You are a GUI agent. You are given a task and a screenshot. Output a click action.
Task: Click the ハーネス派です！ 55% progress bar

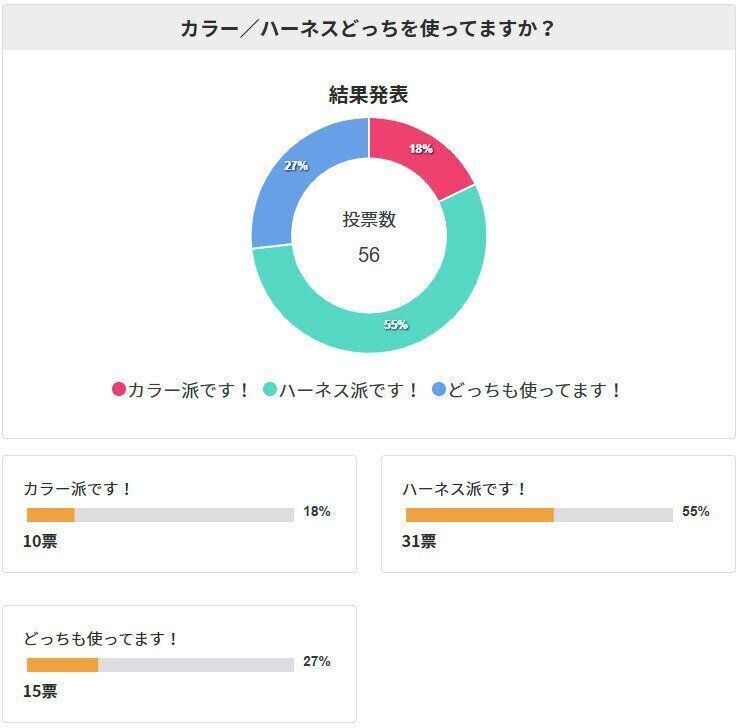click(539, 515)
